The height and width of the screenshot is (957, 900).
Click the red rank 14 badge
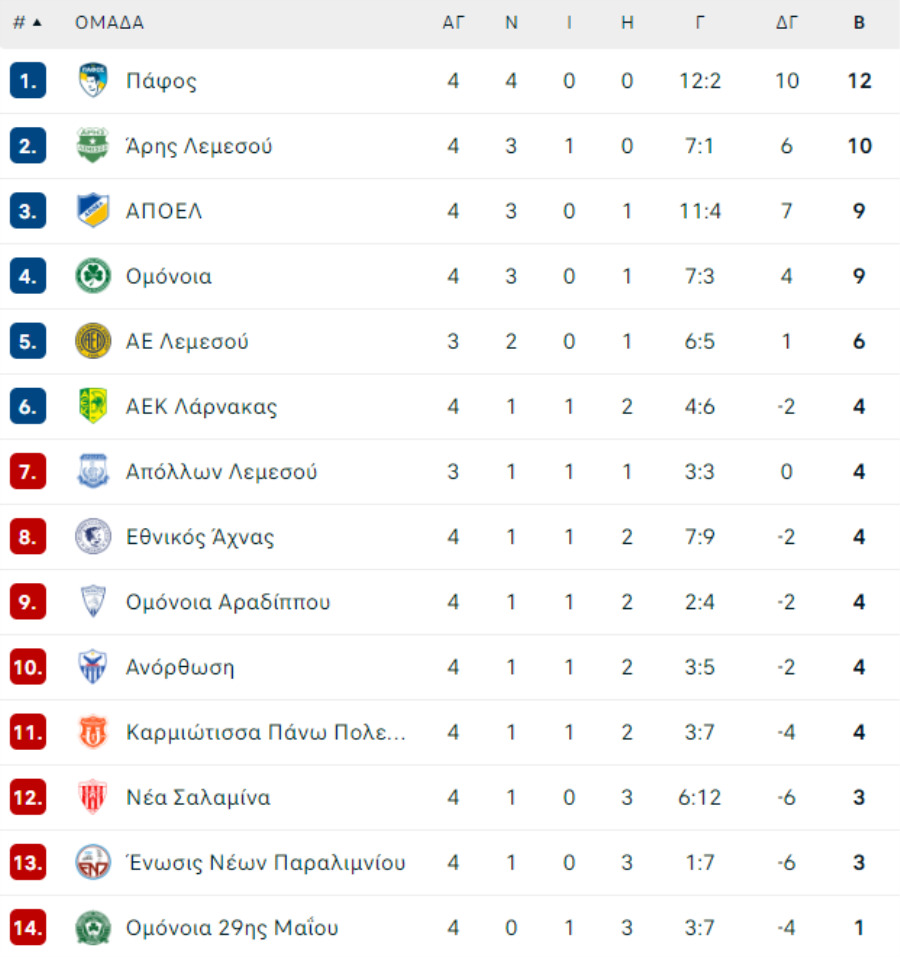(x=28, y=928)
